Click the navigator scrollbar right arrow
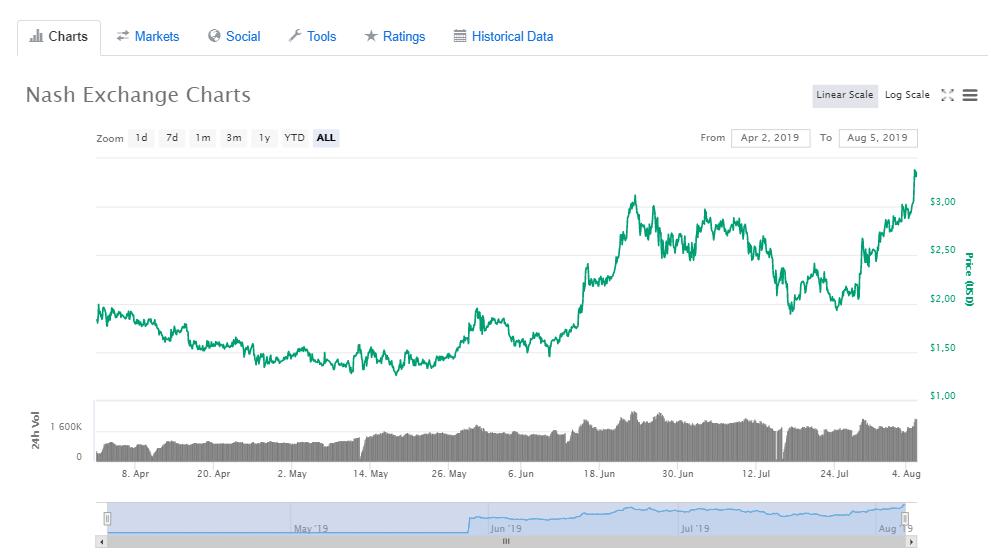 pyautogui.click(x=911, y=541)
